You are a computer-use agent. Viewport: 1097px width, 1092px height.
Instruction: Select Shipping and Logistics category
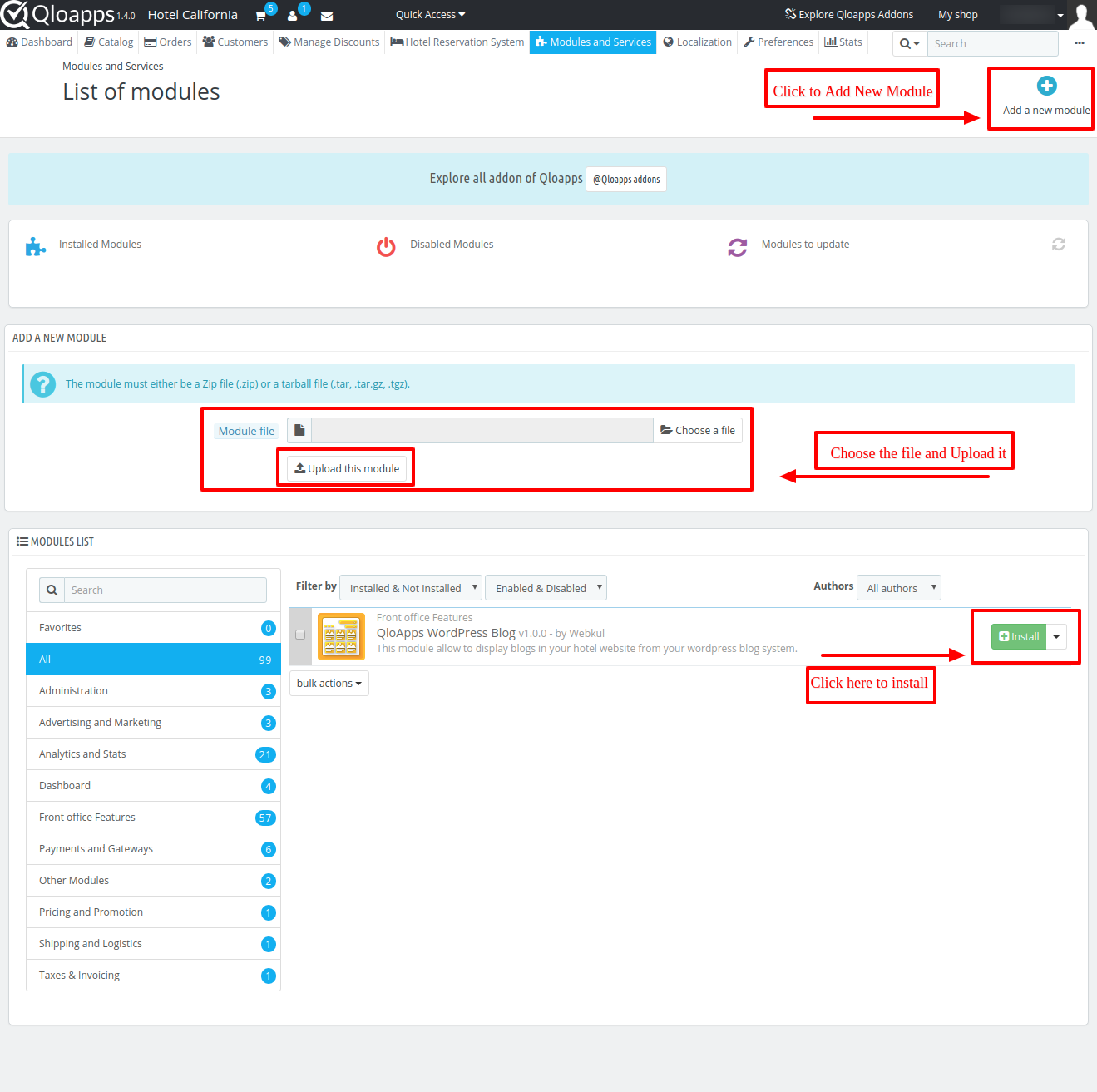coord(153,944)
